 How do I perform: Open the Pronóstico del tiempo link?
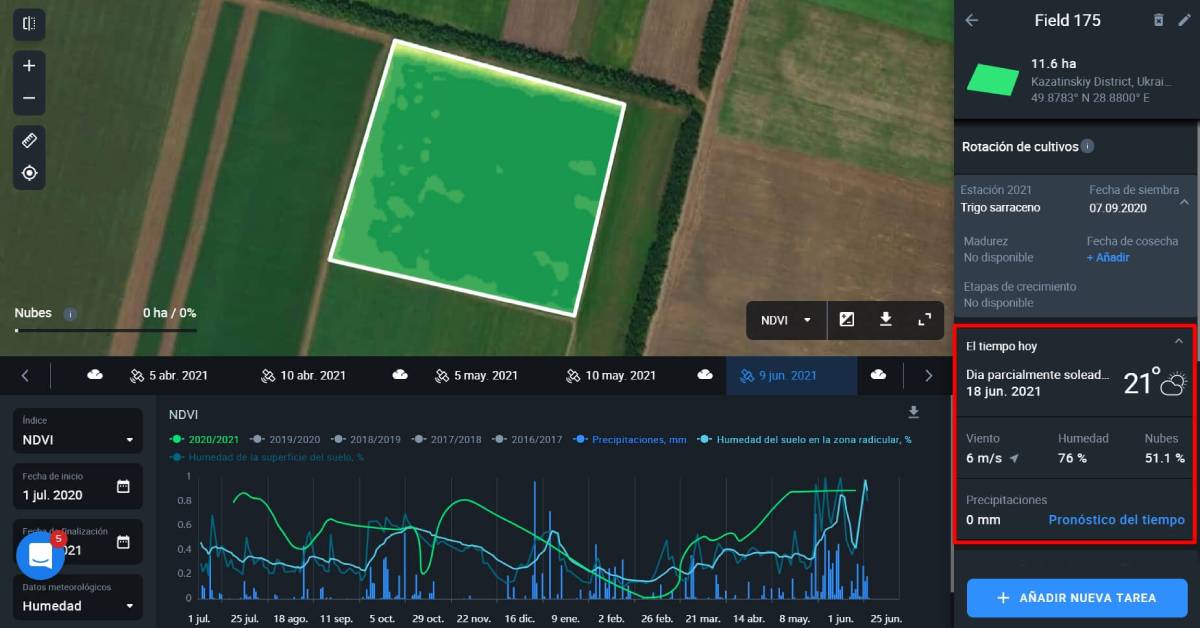pos(1116,520)
